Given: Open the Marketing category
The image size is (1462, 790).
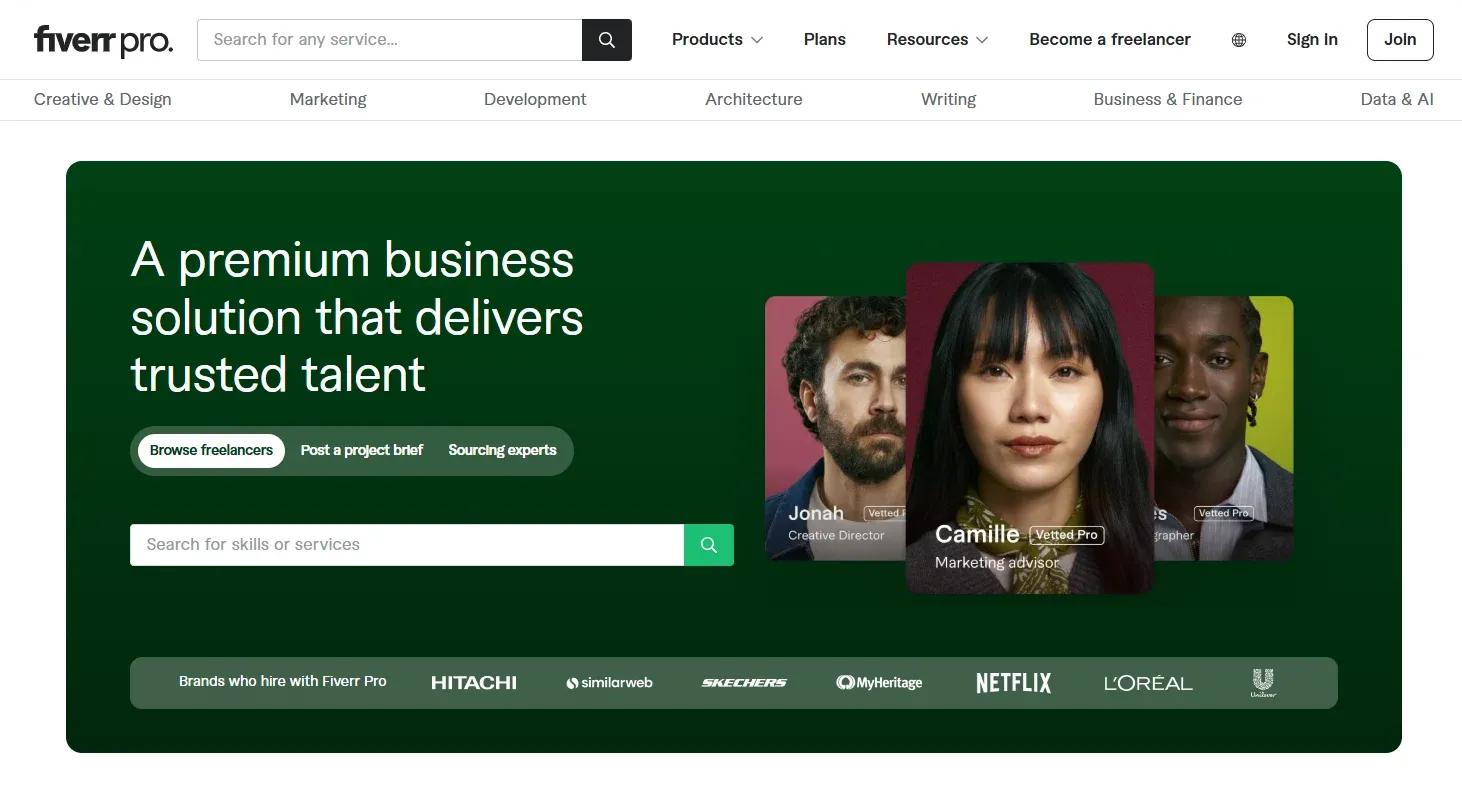Looking at the screenshot, I should (x=328, y=99).
